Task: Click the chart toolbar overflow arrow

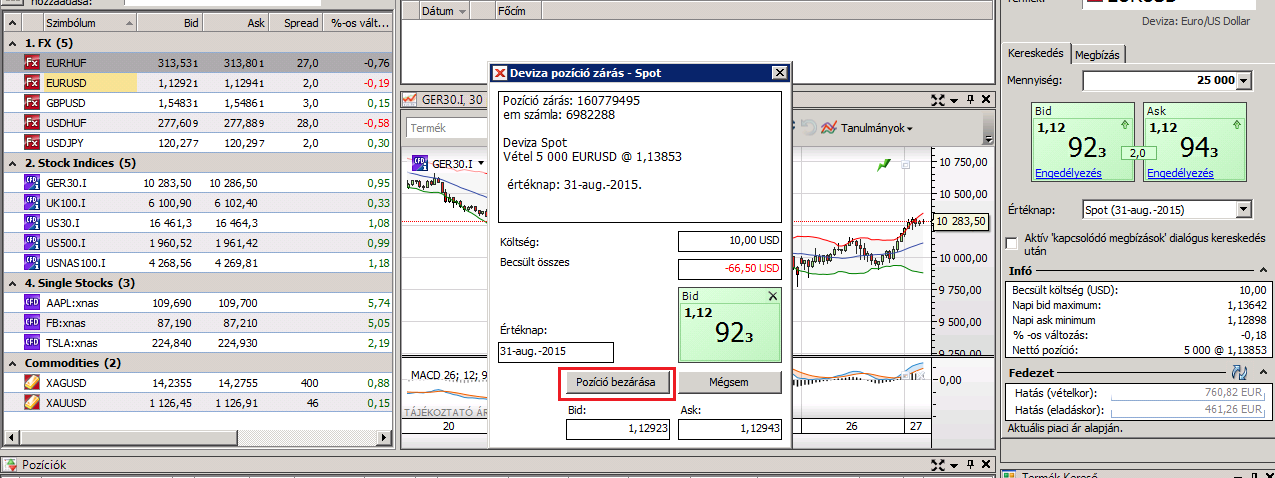Action: pyautogui.click(x=988, y=139)
